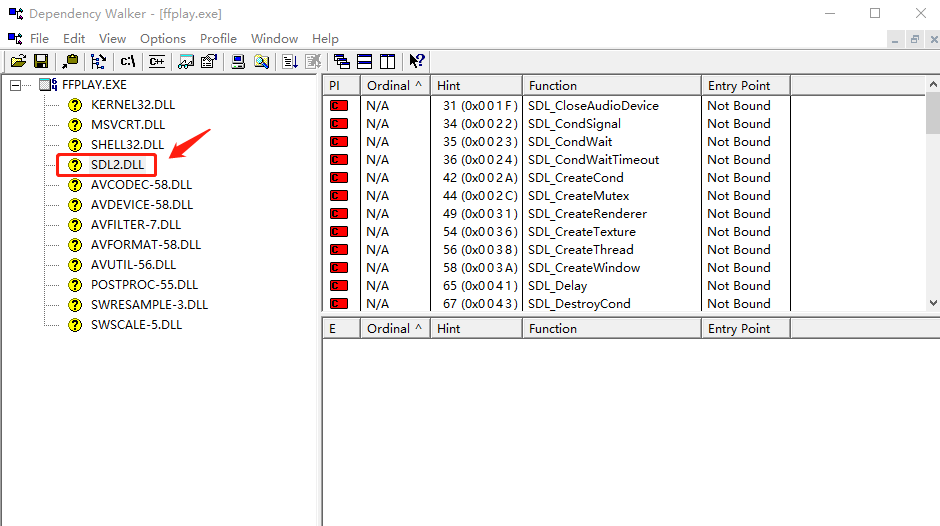Sort by the Entry Point column header
Screen dimensions: 940x526
coord(744,85)
